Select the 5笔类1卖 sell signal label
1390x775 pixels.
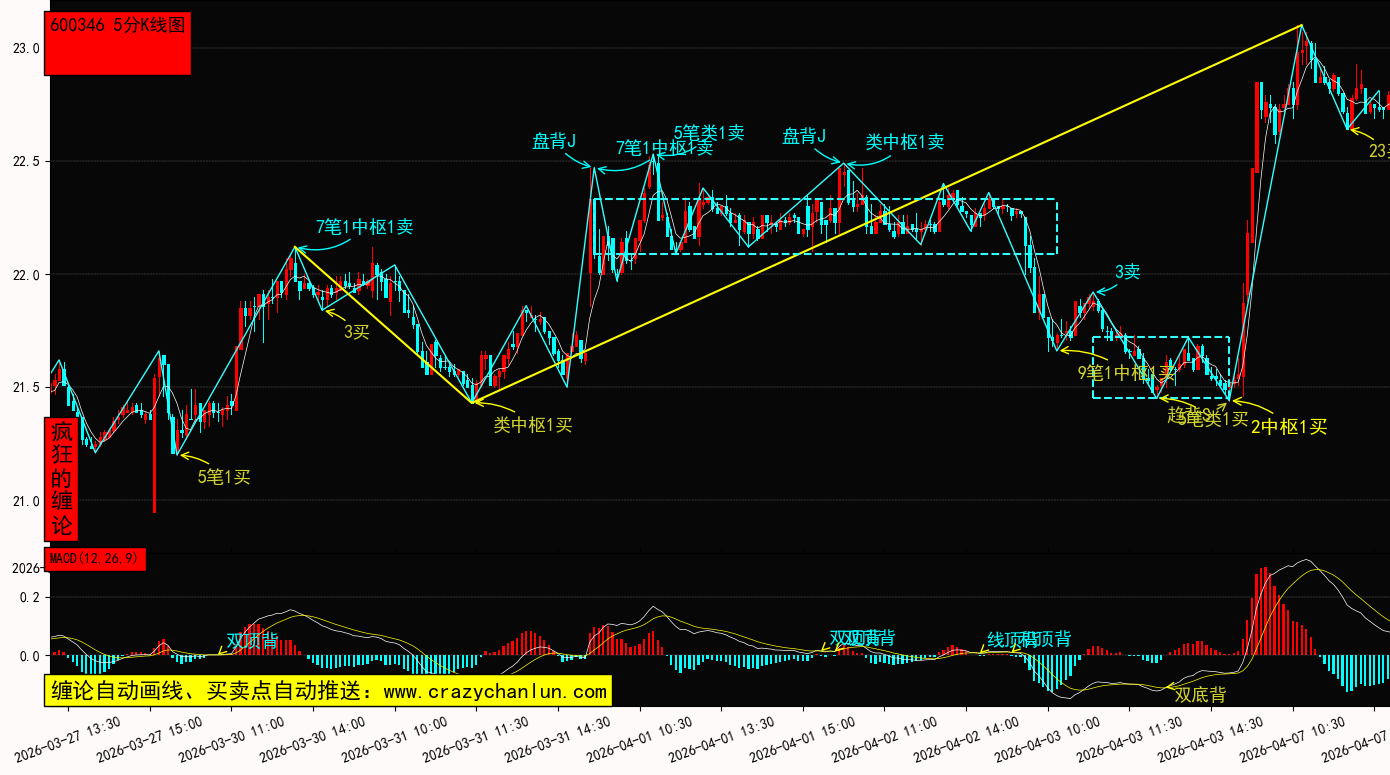pyautogui.click(x=708, y=132)
